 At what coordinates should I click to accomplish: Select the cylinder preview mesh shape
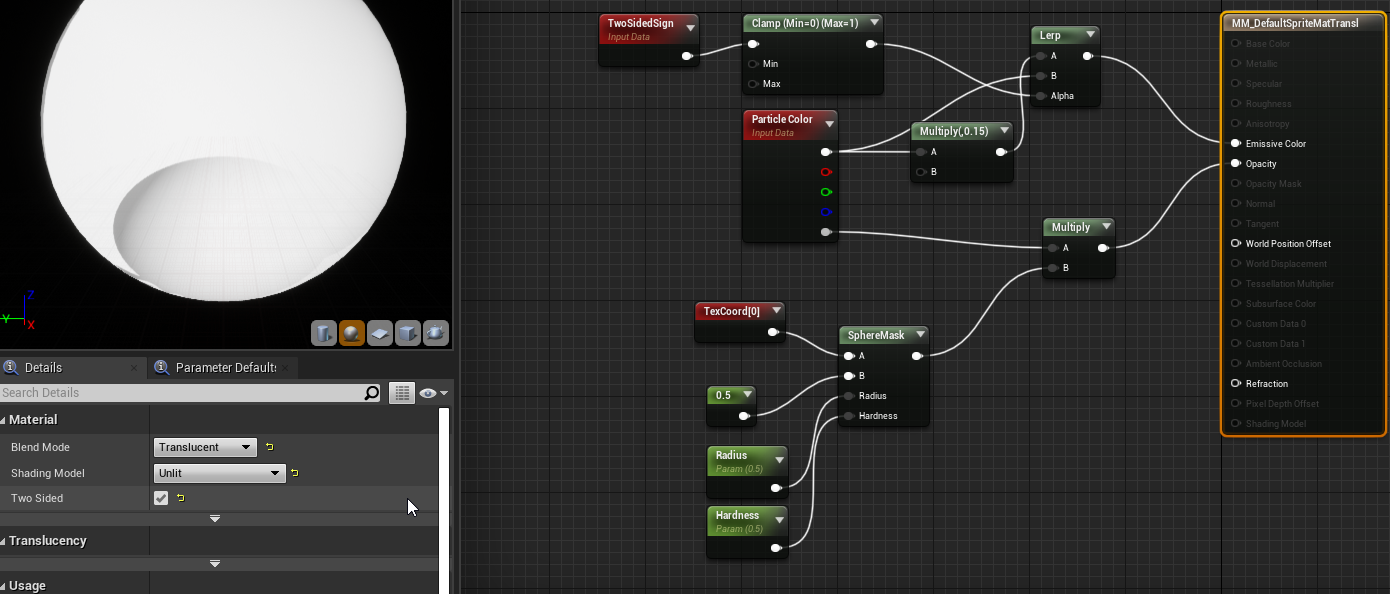pos(324,332)
